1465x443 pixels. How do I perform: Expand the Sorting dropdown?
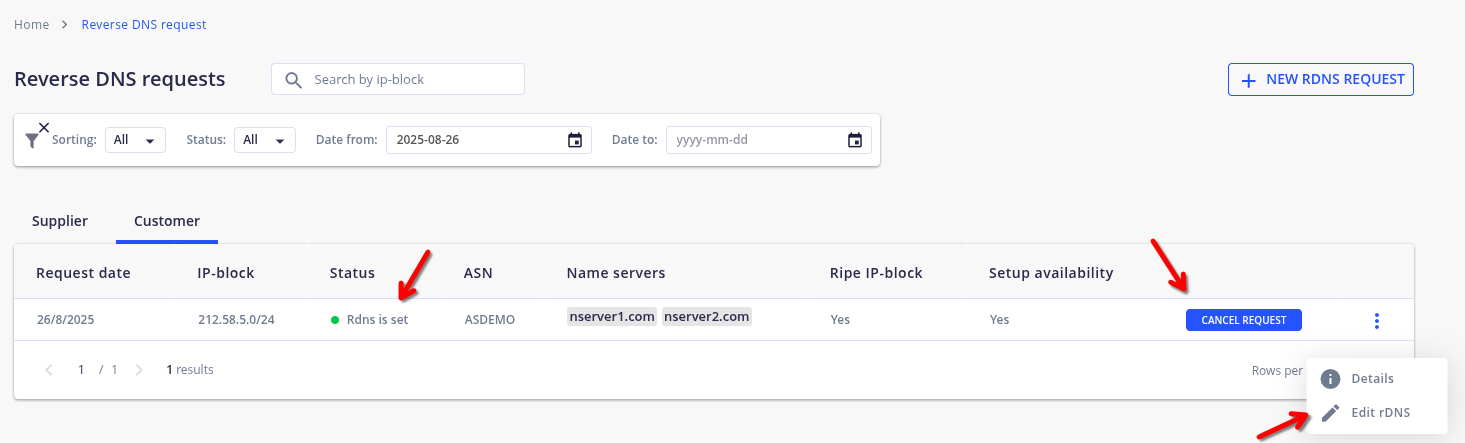point(135,140)
